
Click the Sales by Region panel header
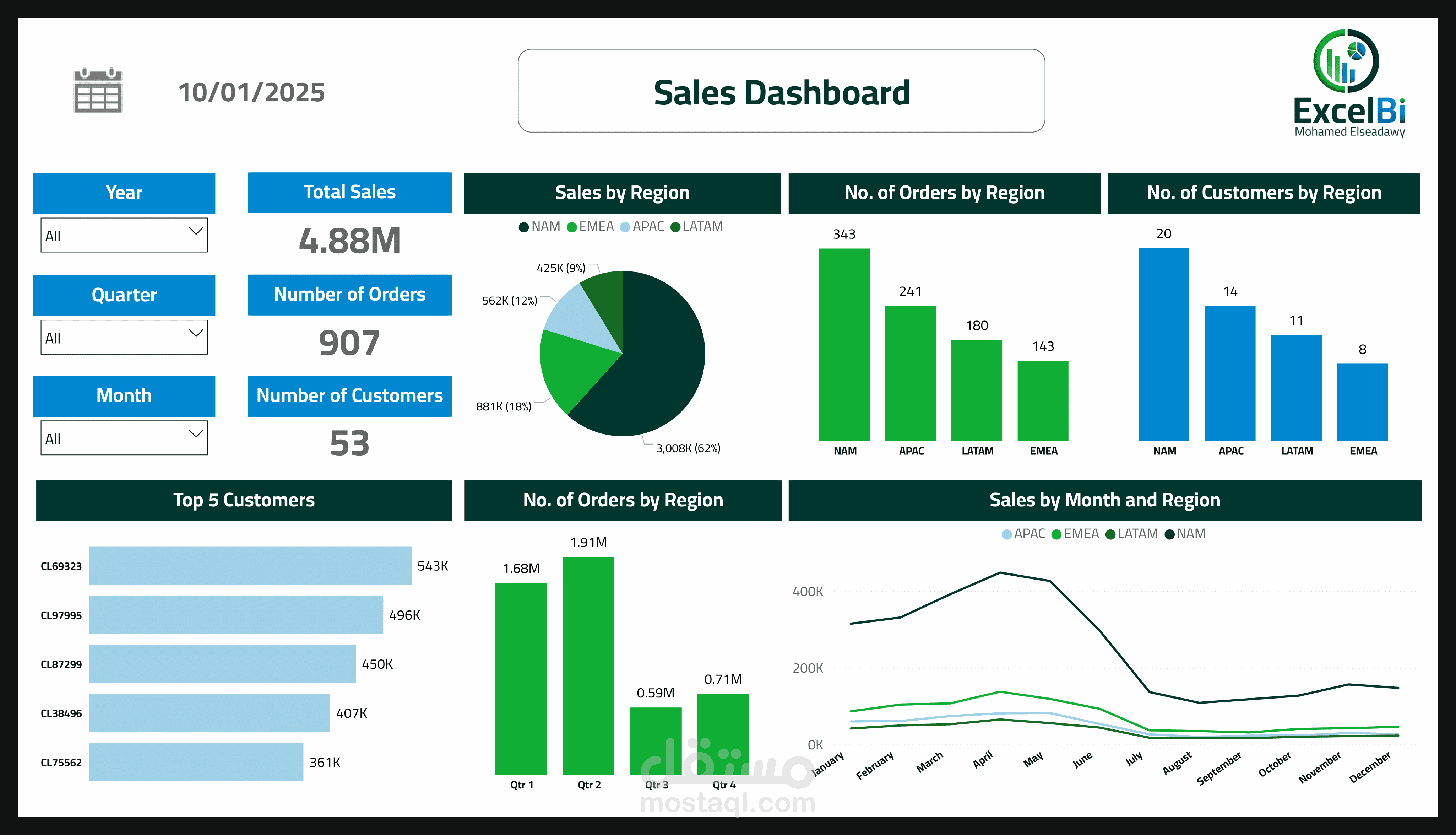pos(622,193)
